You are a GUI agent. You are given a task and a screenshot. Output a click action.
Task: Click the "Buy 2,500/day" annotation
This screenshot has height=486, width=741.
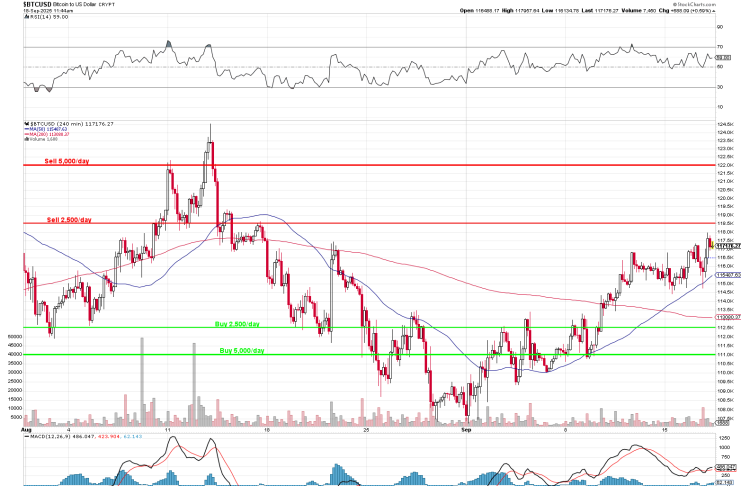tap(237, 324)
